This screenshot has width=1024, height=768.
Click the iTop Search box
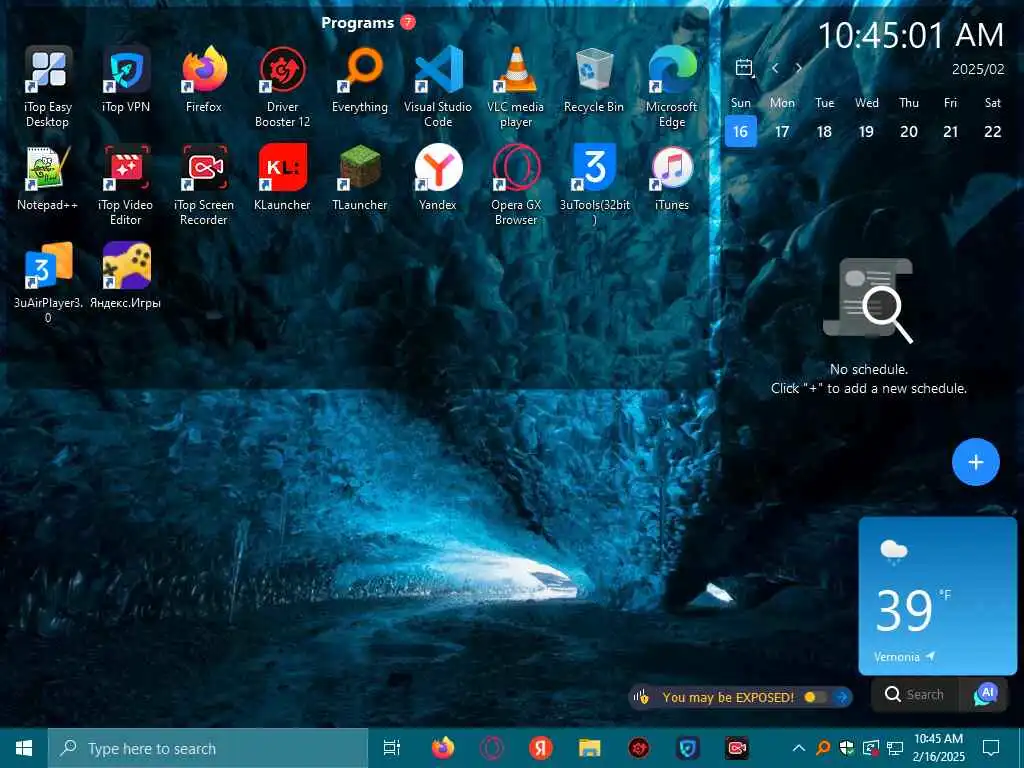(915, 694)
